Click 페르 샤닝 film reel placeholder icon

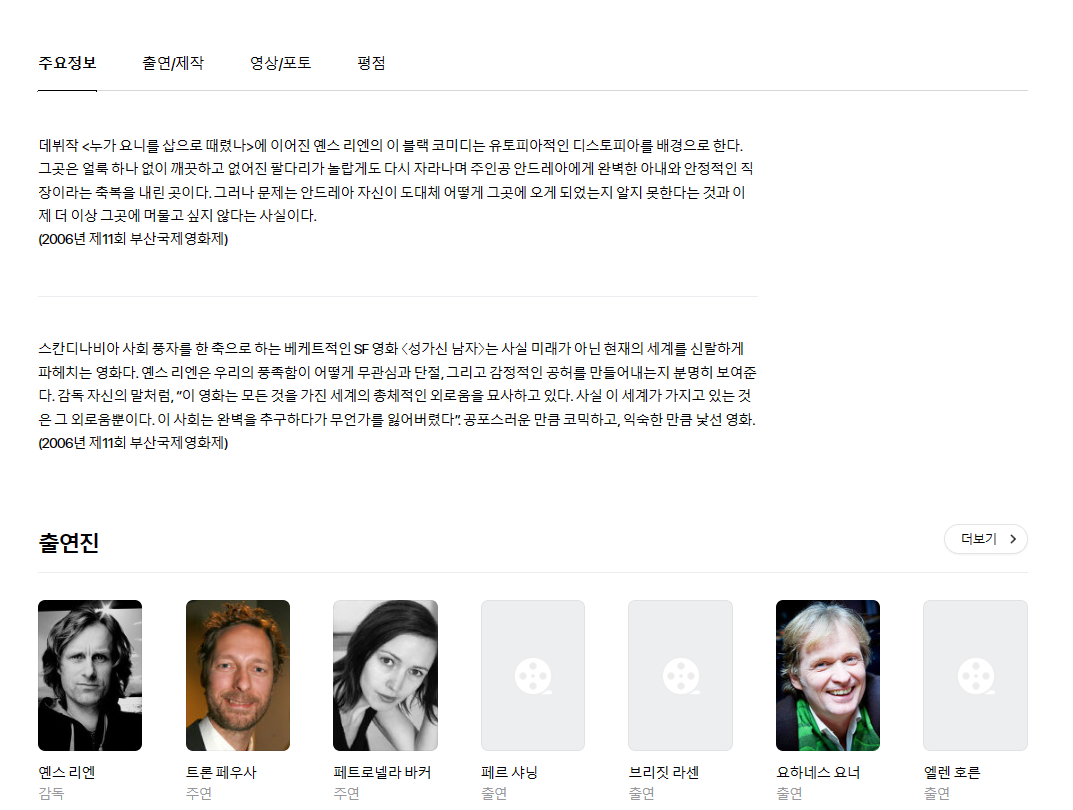(533, 676)
